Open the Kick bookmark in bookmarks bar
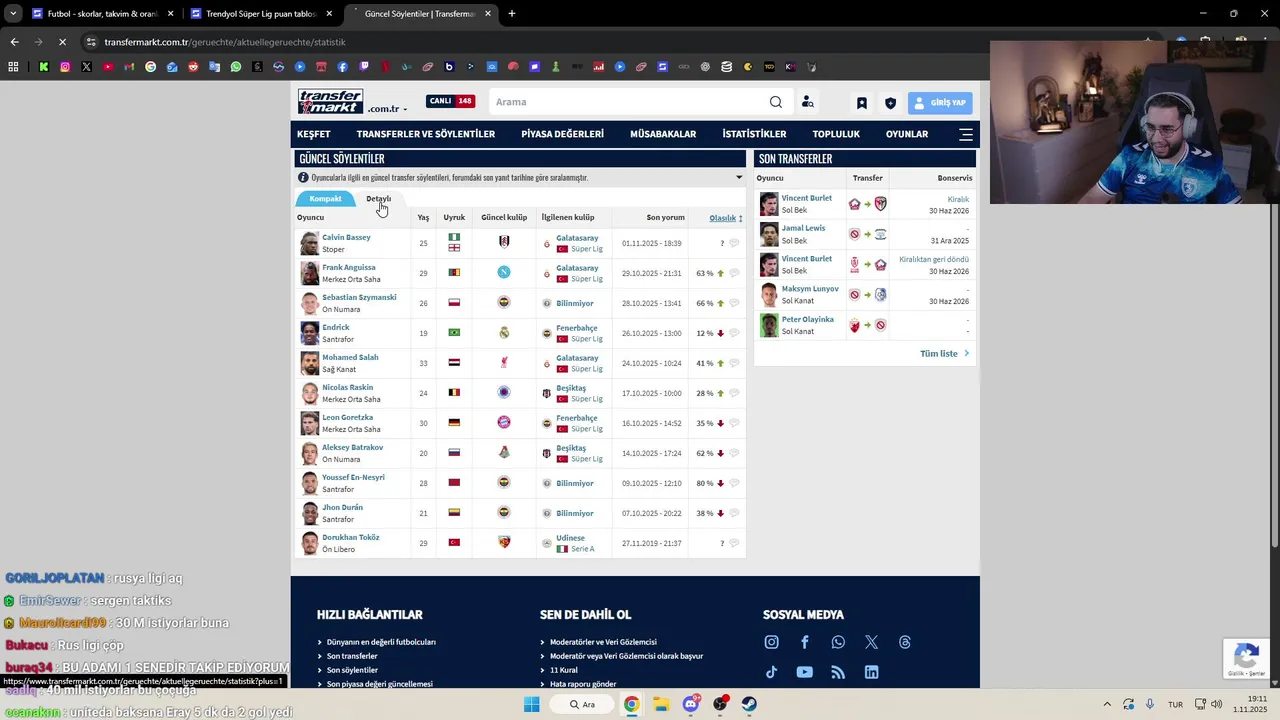 click(44, 67)
